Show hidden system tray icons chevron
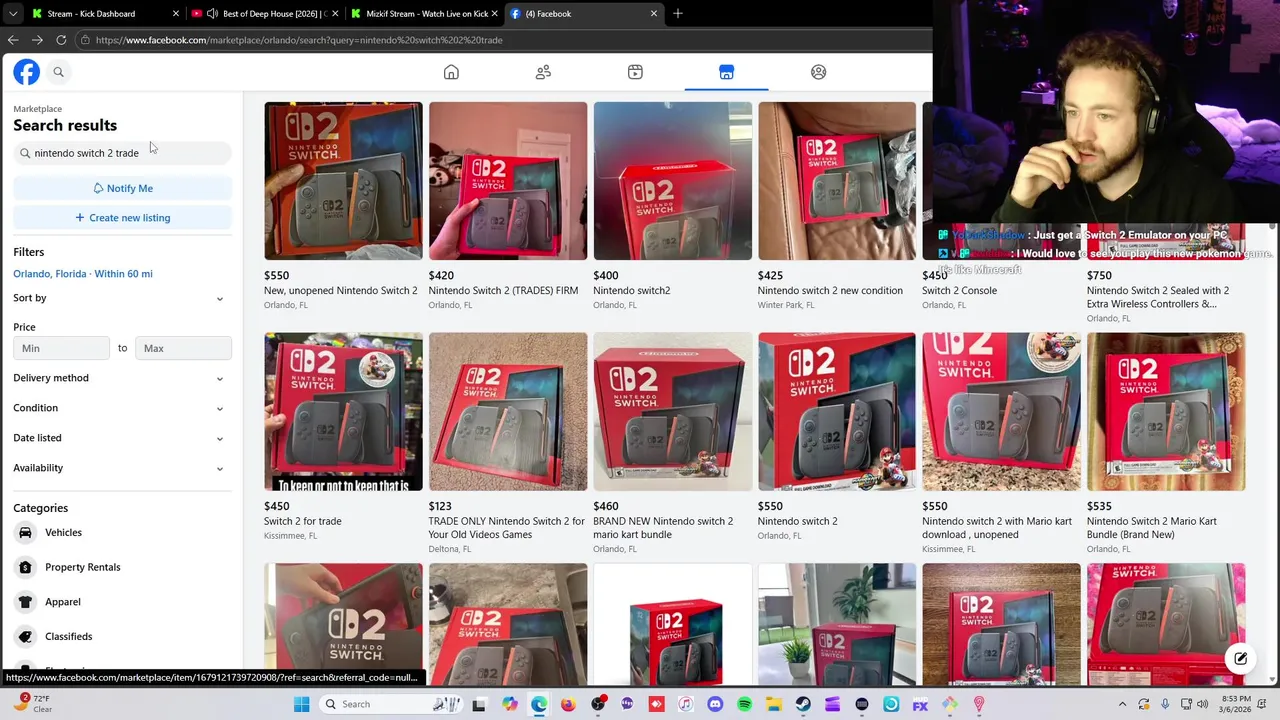The height and width of the screenshot is (720, 1280). 1122,704
